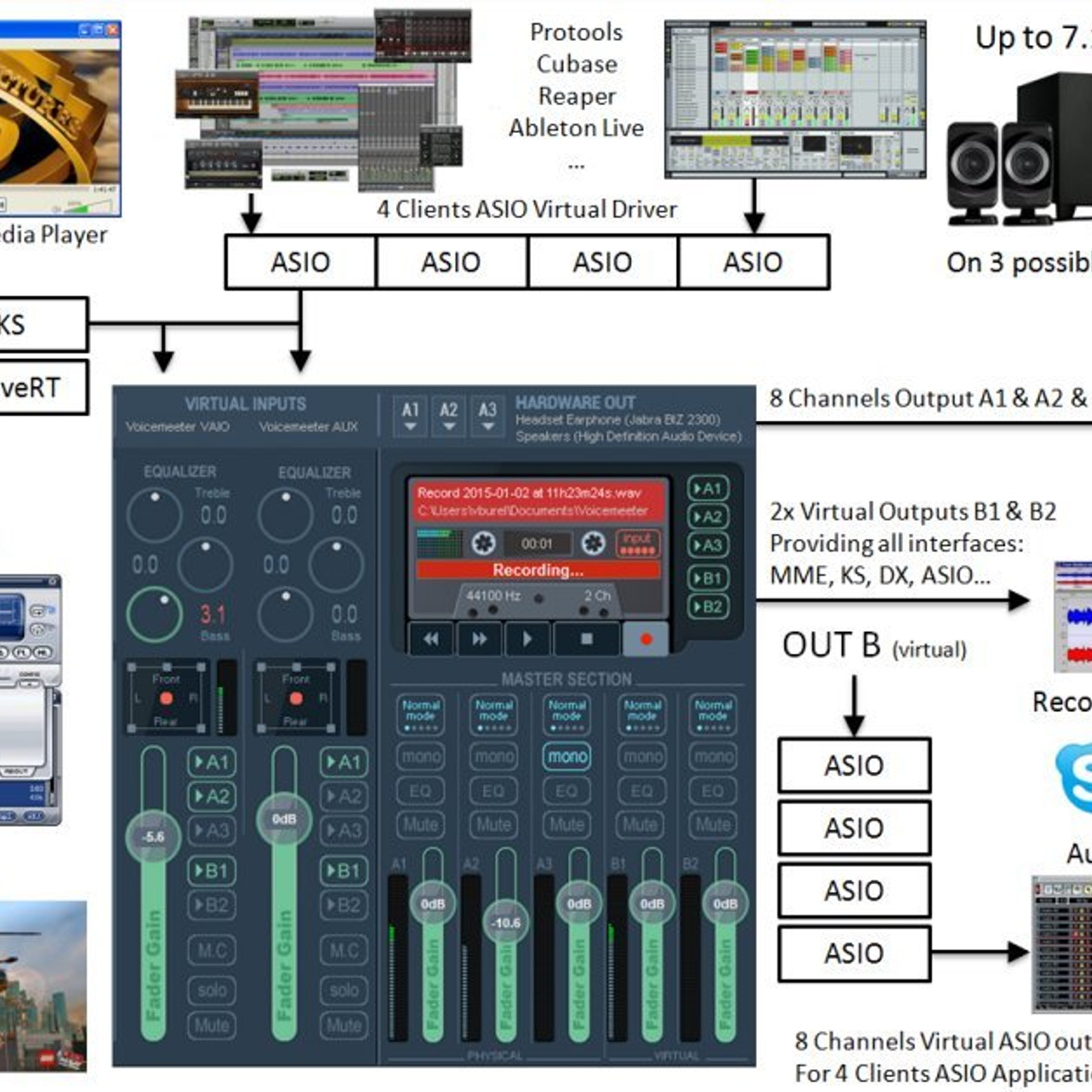Screen dimensions: 1092x1092
Task: Enable EQ on A2 master bus
Action: click(493, 791)
